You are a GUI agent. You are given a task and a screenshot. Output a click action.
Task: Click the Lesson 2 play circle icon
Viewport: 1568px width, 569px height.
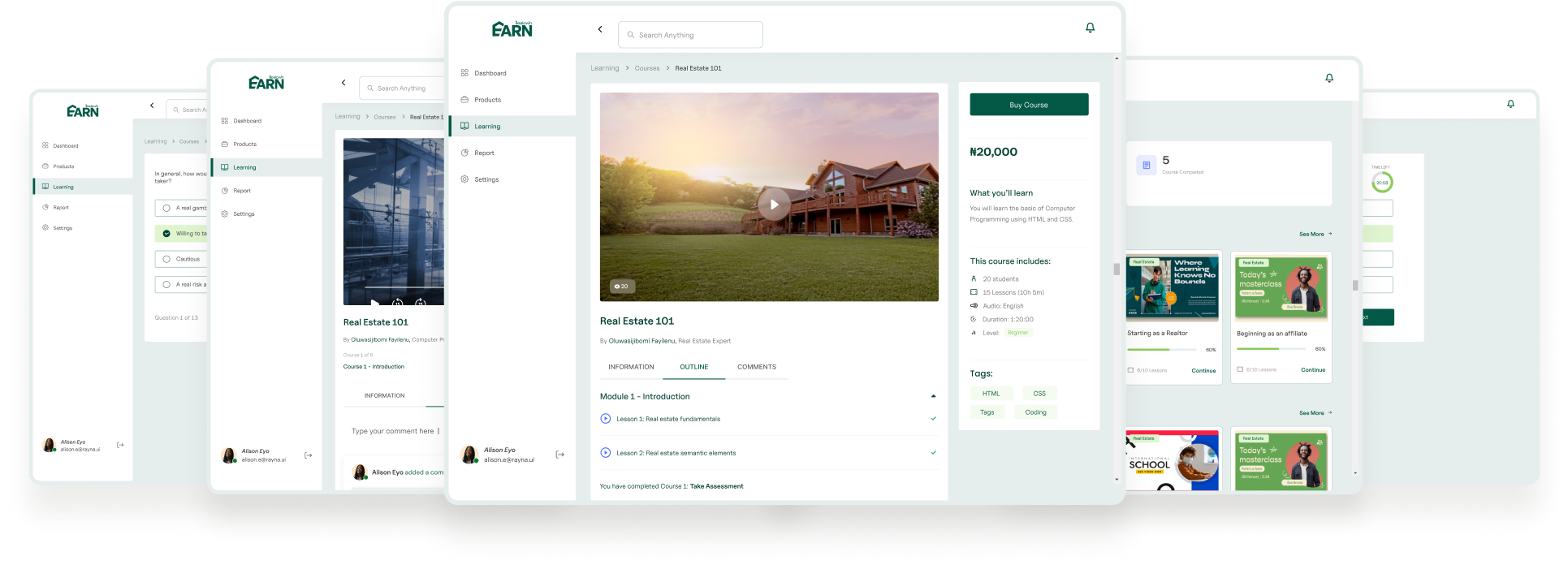tap(605, 453)
